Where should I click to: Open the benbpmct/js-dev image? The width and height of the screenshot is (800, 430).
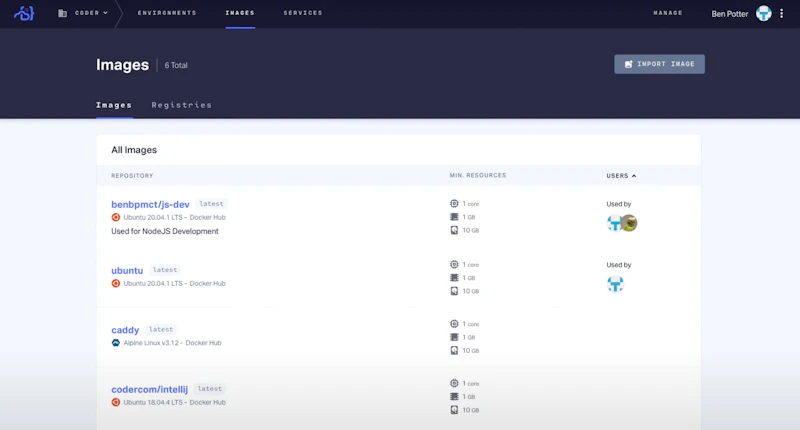[x=150, y=204]
